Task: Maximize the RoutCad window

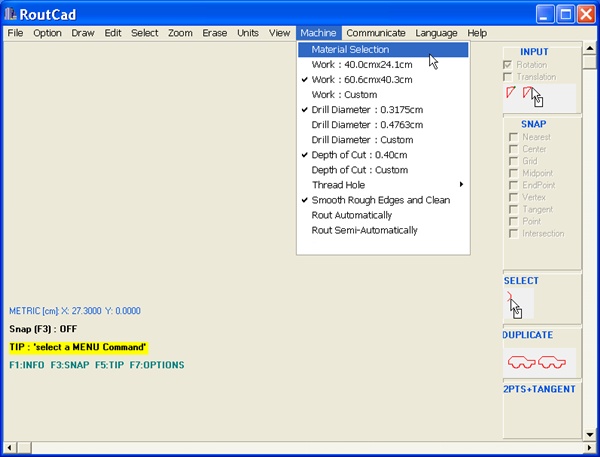Action: click(565, 15)
